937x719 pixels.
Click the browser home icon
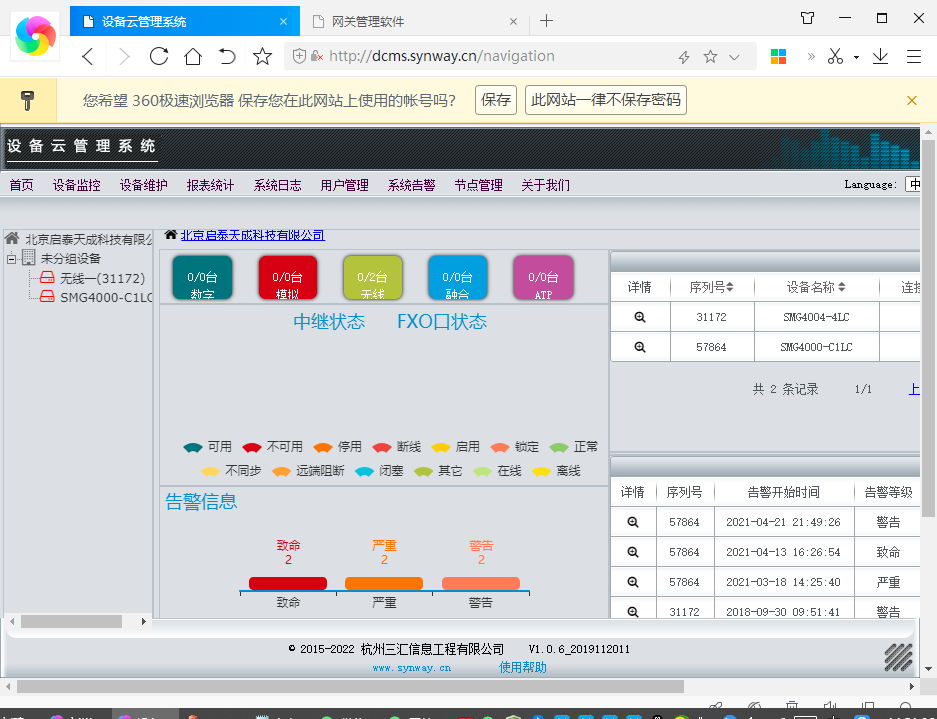[x=193, y=57]
